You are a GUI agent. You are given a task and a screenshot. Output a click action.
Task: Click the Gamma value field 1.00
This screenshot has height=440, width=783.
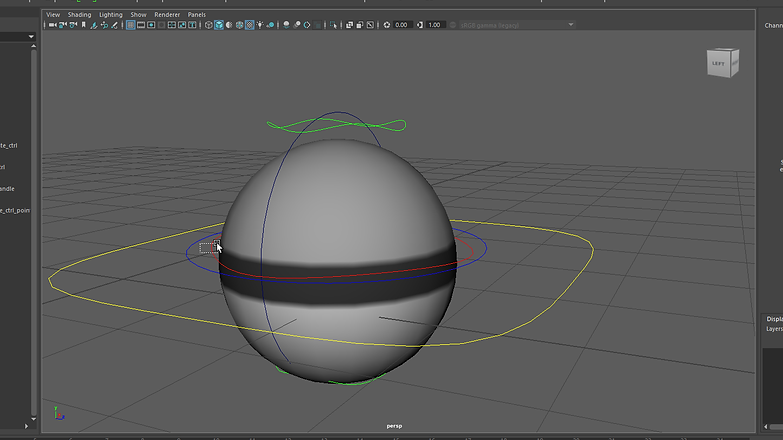435,25
